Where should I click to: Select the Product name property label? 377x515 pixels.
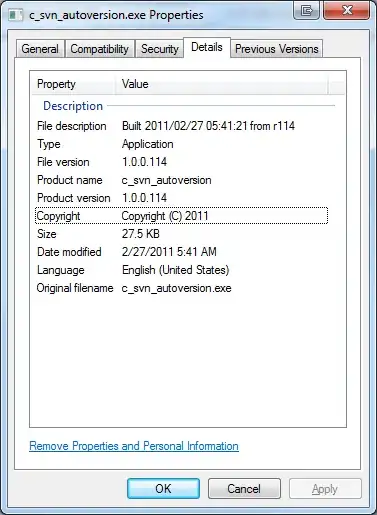click(70, 180)
